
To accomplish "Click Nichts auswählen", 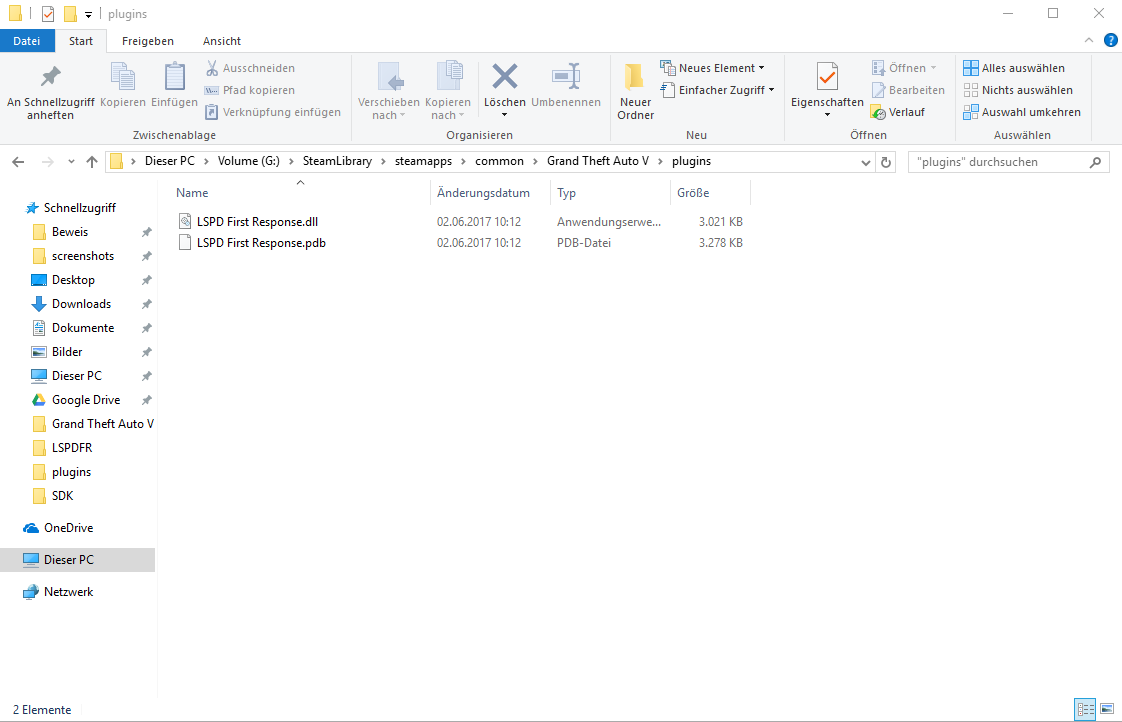I will (1018, 90).
